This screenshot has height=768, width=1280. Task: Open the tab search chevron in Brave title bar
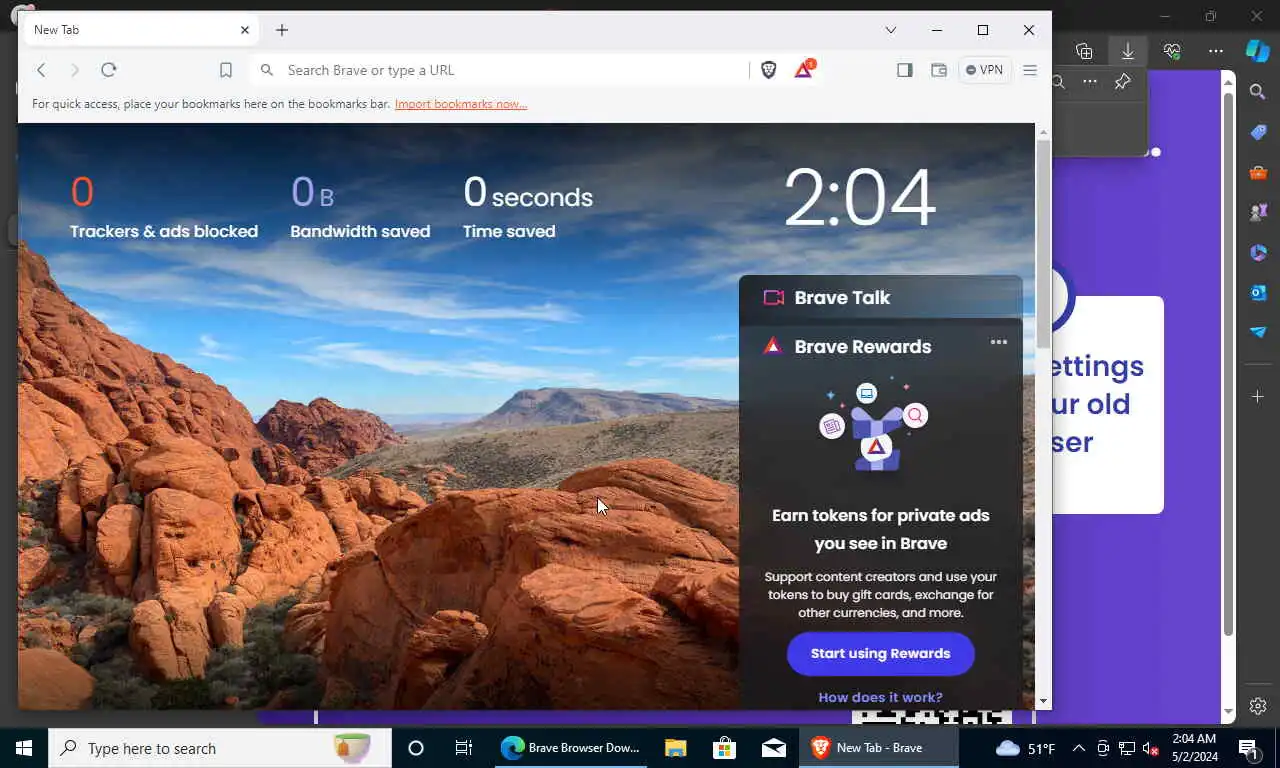click(891, 30)
